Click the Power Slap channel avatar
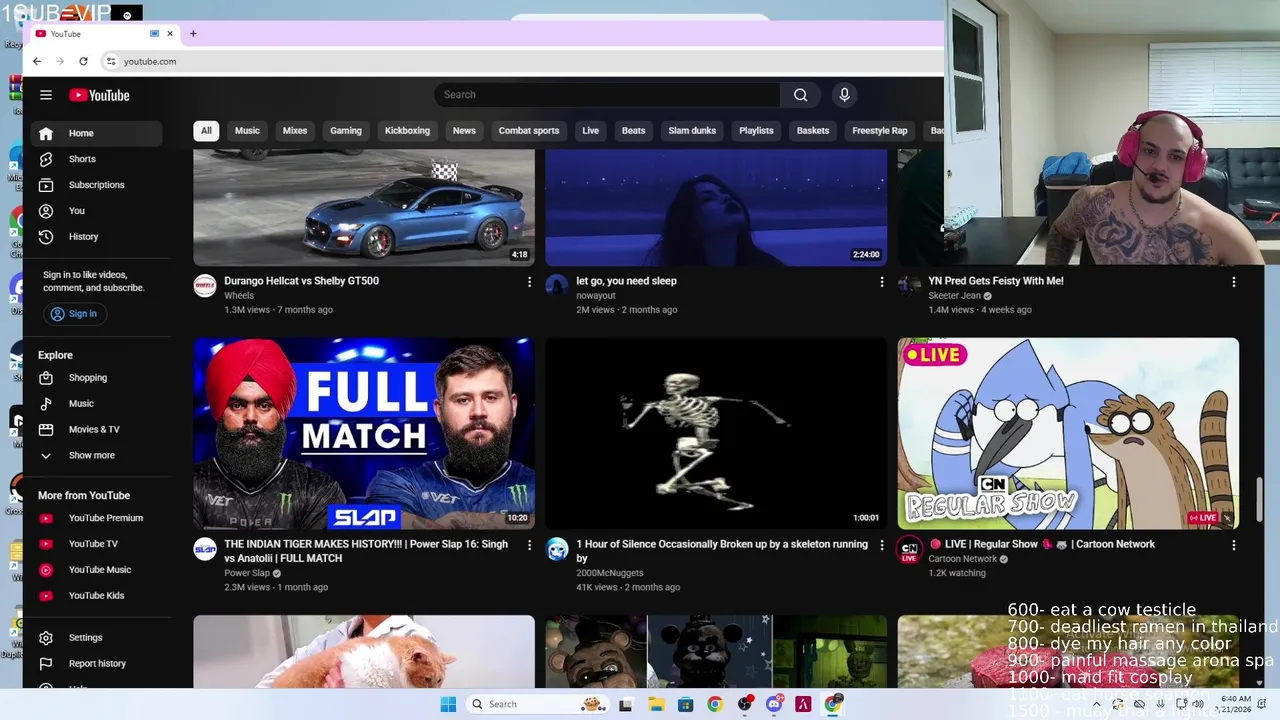1280x720 pixels. click(205, 549)
